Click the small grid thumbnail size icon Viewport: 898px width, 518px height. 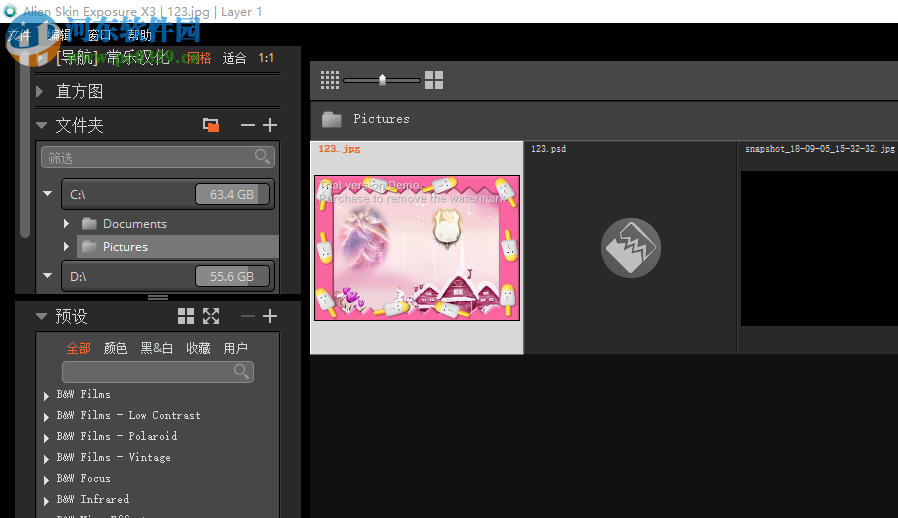(330, 80)
